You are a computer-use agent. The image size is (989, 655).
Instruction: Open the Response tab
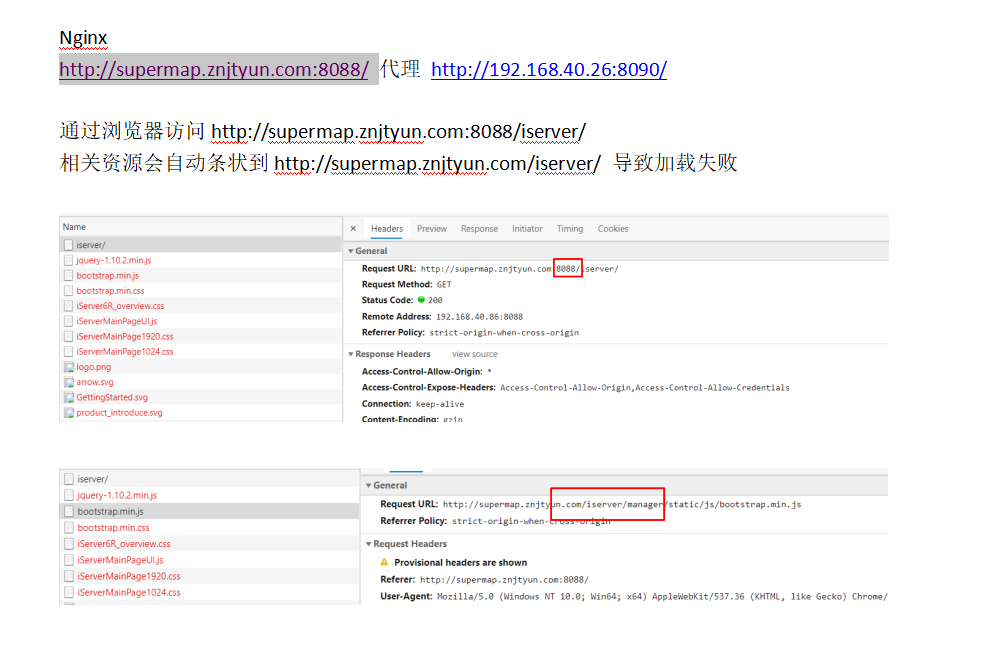click(479, 228)
